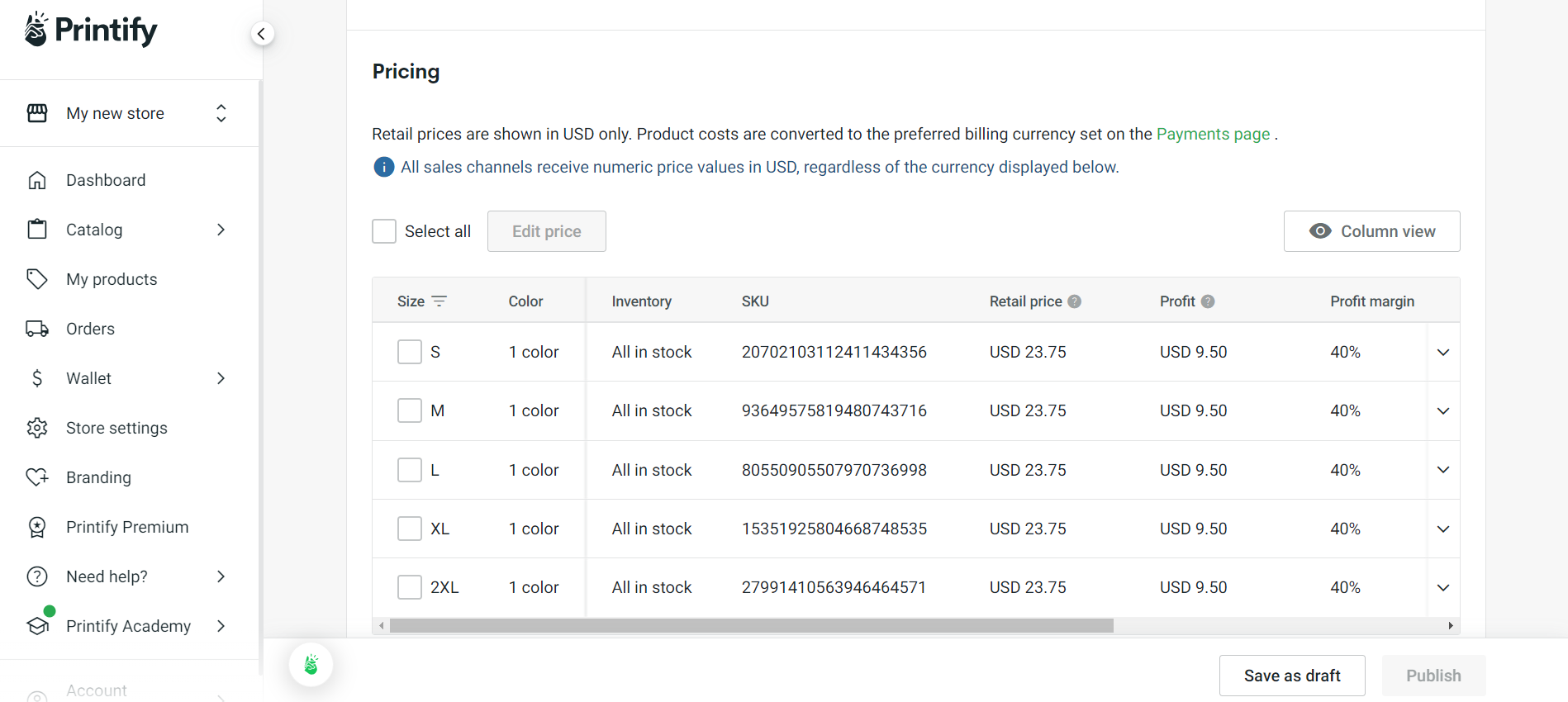Viewport: 1568px width, 702px height.
Task: Check the size XL row checkbox
Action: tap(410, 529)
